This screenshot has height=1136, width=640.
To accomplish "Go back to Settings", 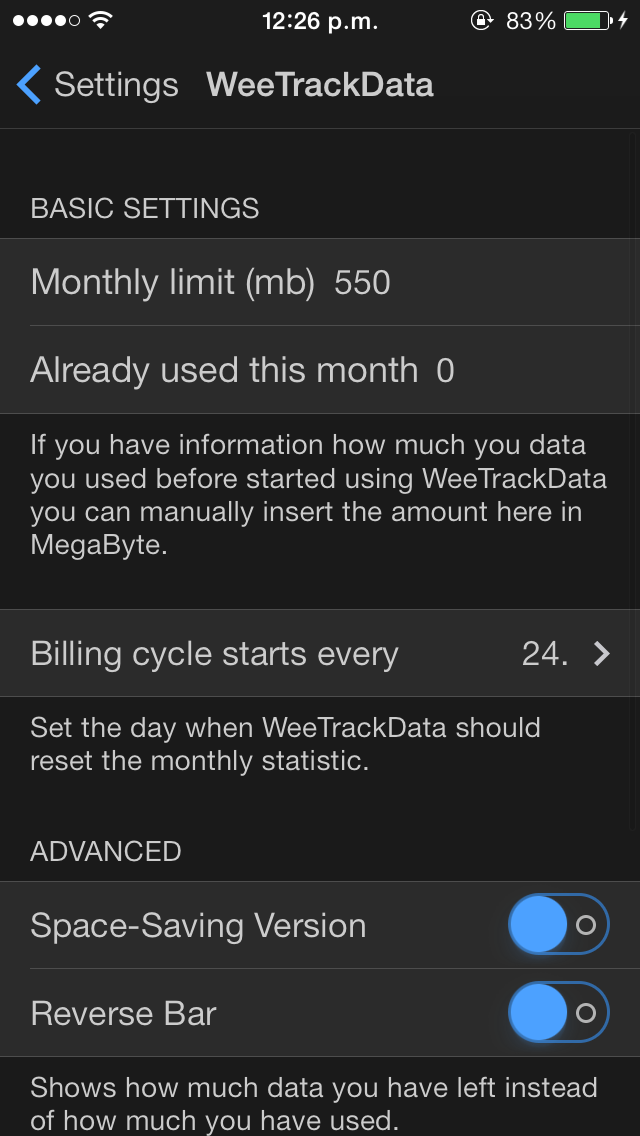I will pos(115,85).
